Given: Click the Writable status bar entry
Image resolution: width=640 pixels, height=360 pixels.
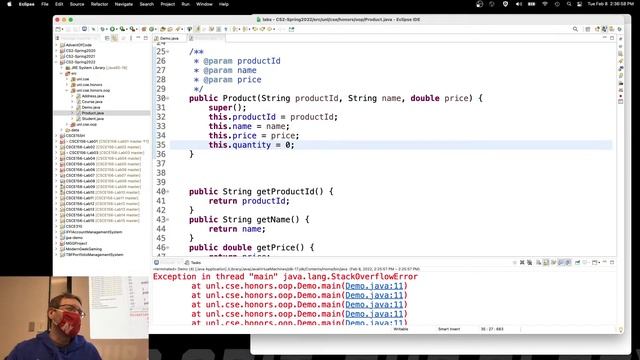Looking at the screenshot, I should pyautogui.click(x=401, y=329).
